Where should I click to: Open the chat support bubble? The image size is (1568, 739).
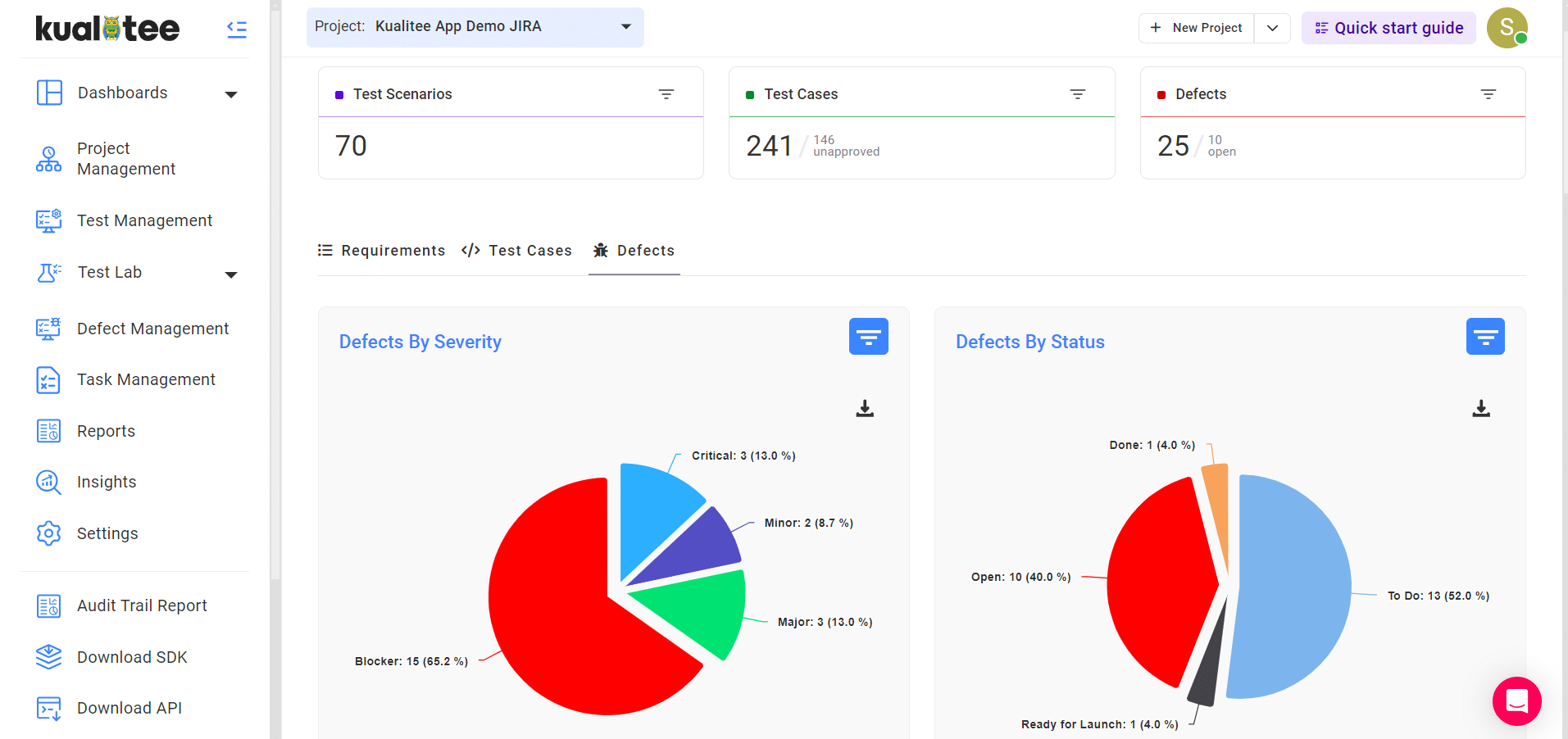(x=1516, y=701)
